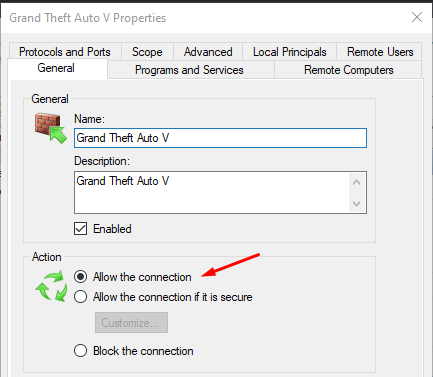
Task: Click the firewall brick wall icon
Action: [x=51, y=128]
